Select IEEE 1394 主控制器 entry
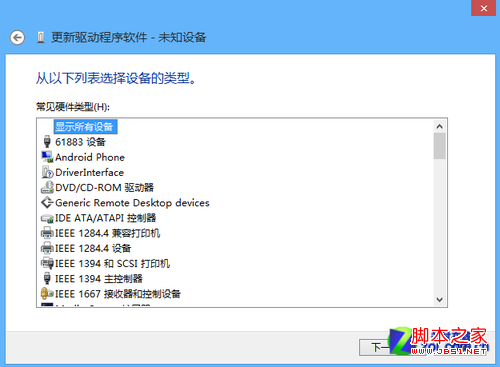 click(99, 279)
